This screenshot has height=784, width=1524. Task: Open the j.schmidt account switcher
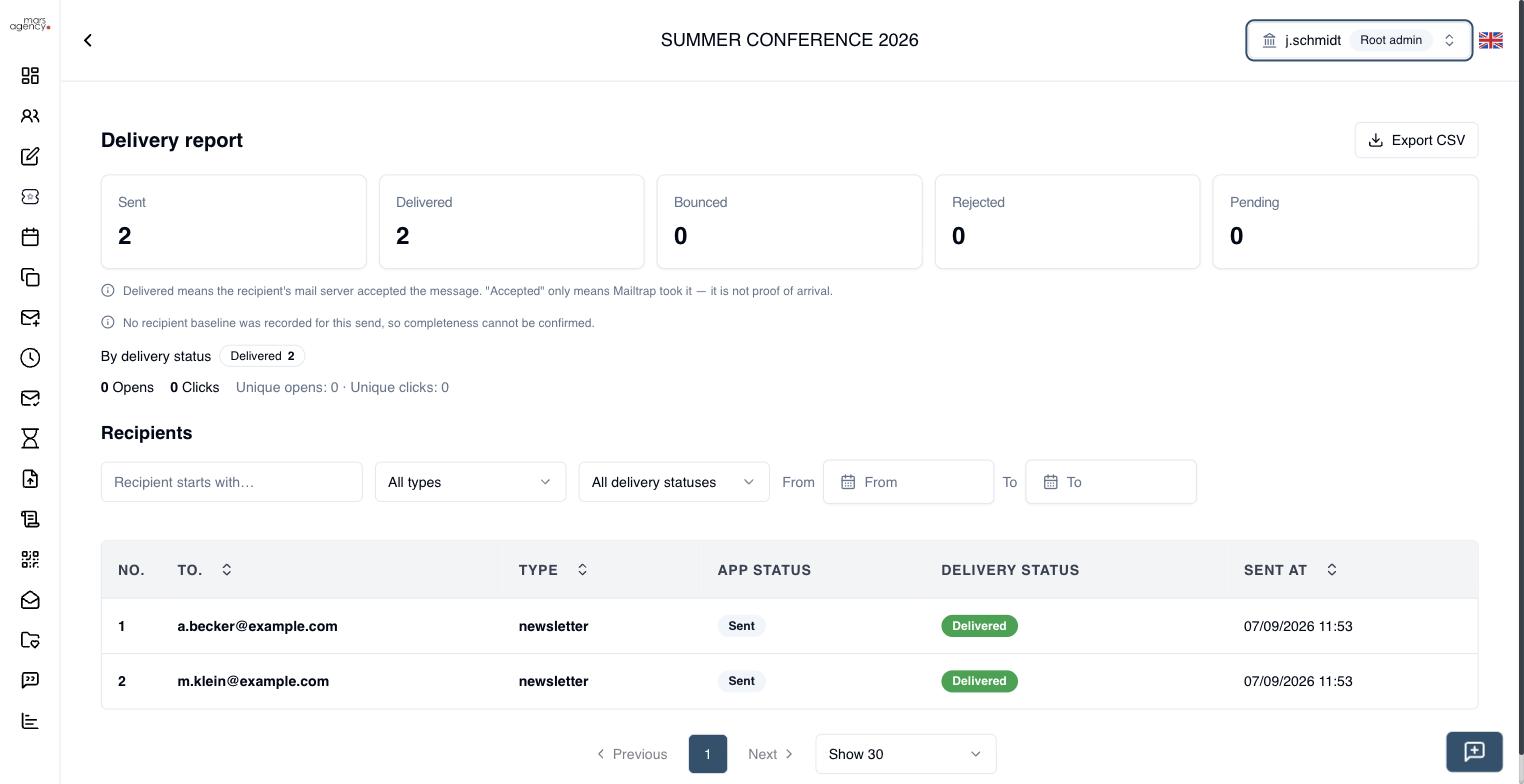tap(1359, 40)
